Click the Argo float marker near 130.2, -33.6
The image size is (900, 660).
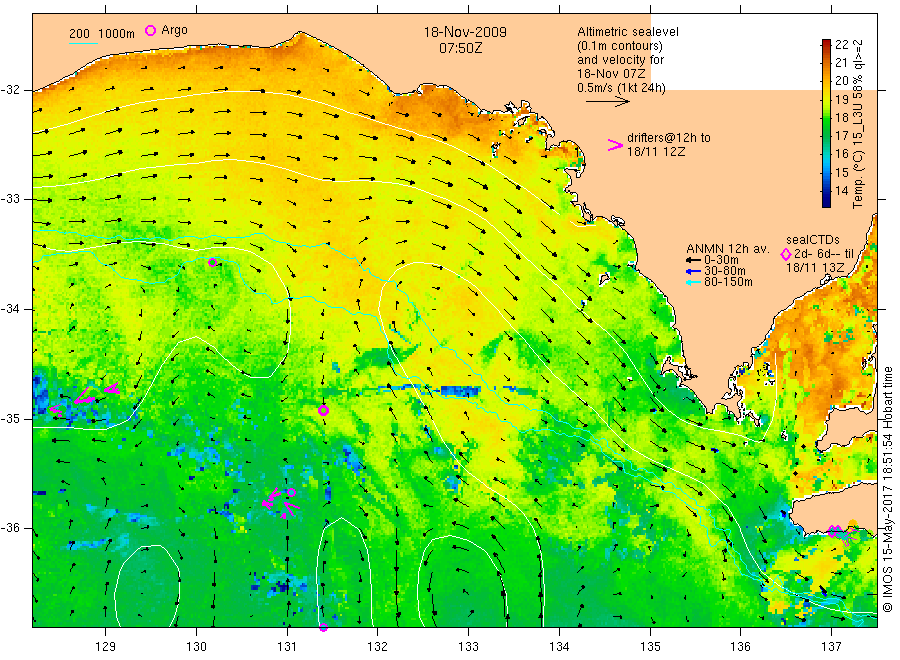coord(212,262)
